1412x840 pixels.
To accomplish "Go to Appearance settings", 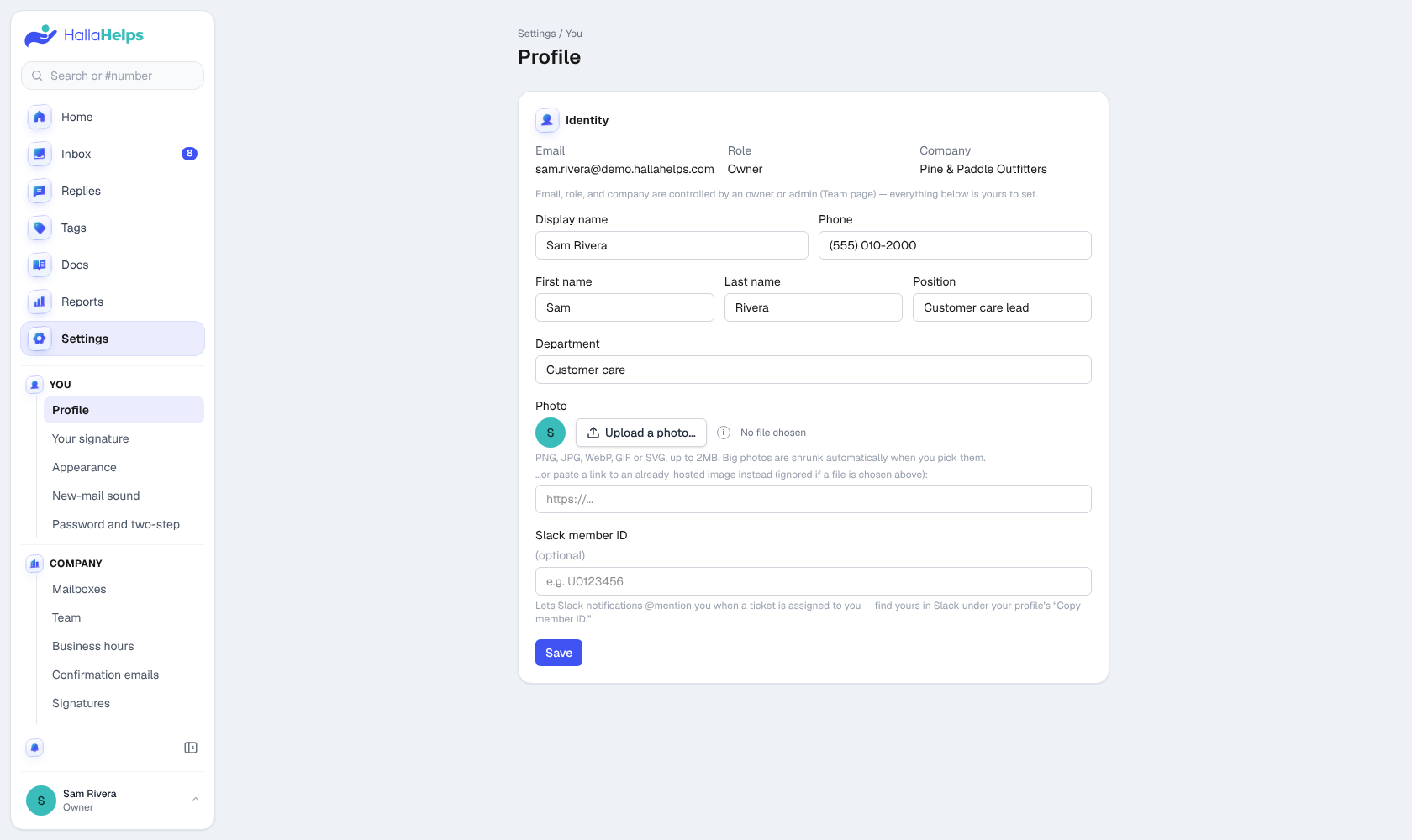I will point(124,467).
